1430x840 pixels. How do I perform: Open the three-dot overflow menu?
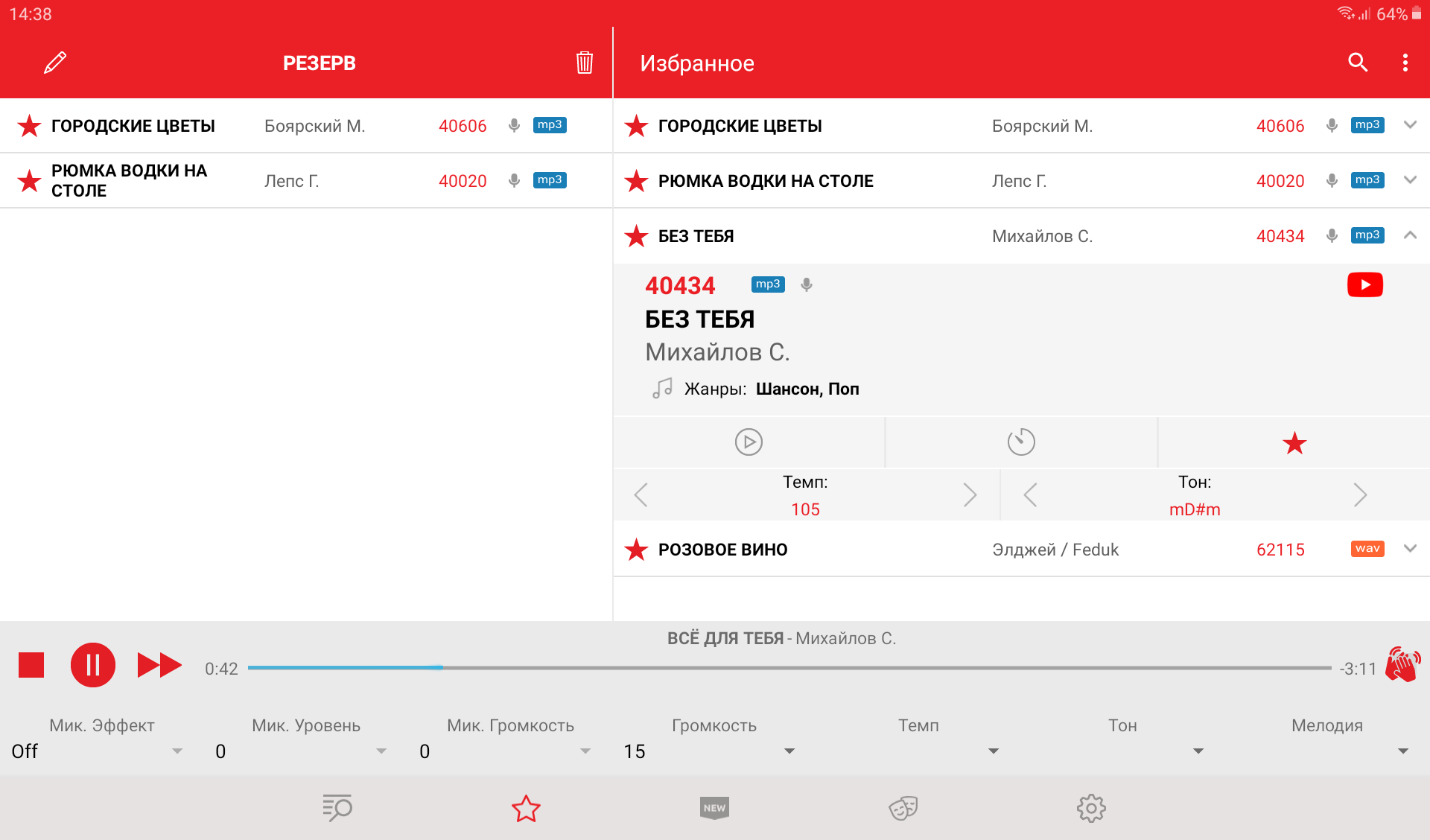[1405, 63]
